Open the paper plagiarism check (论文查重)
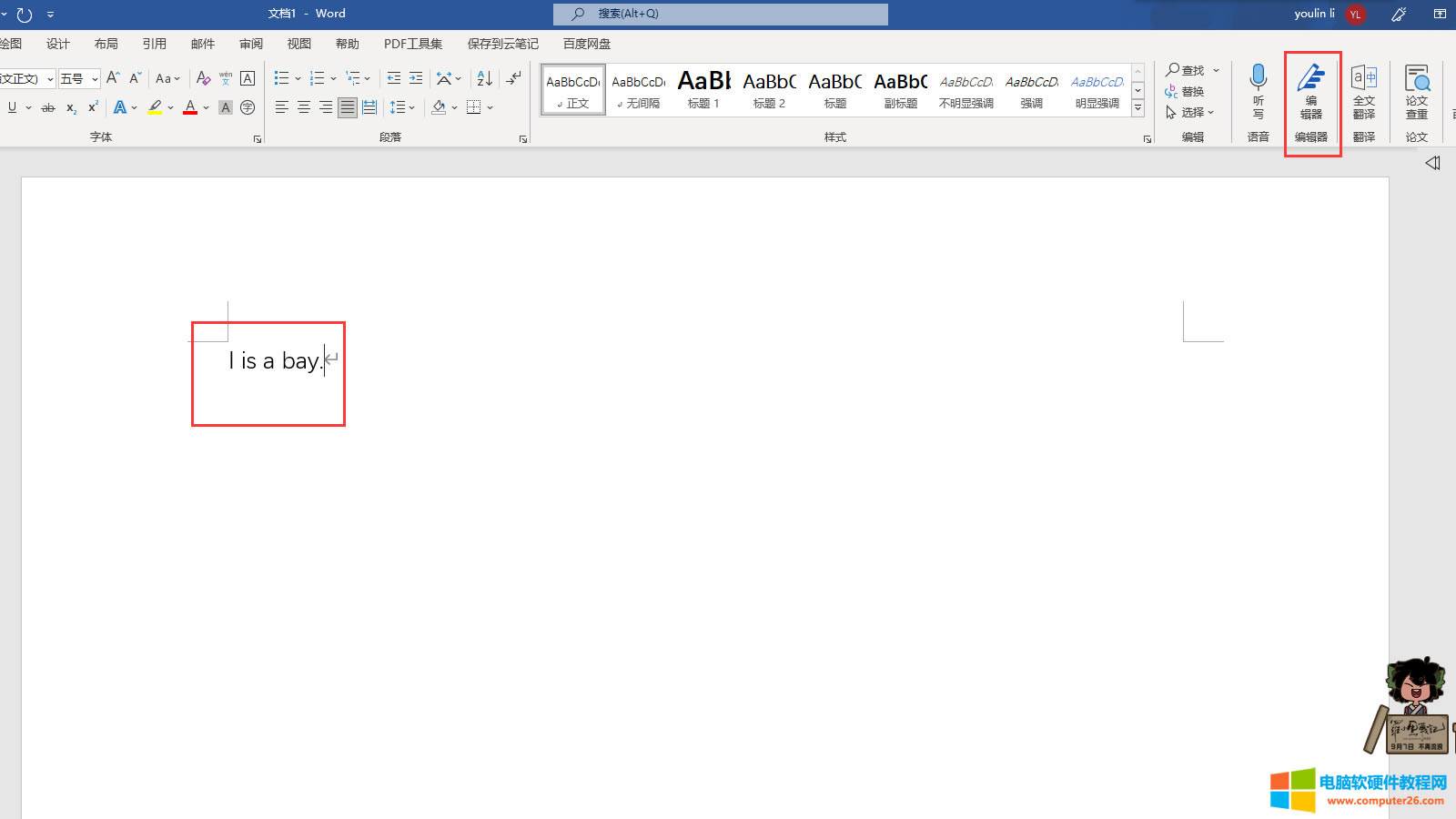 [1416, 91]
